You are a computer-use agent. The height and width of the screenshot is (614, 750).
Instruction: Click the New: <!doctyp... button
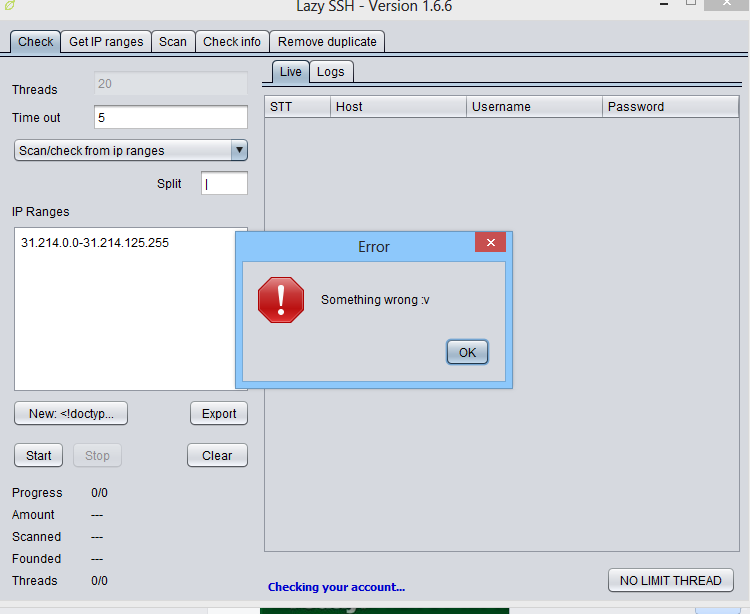coord(71,413)
